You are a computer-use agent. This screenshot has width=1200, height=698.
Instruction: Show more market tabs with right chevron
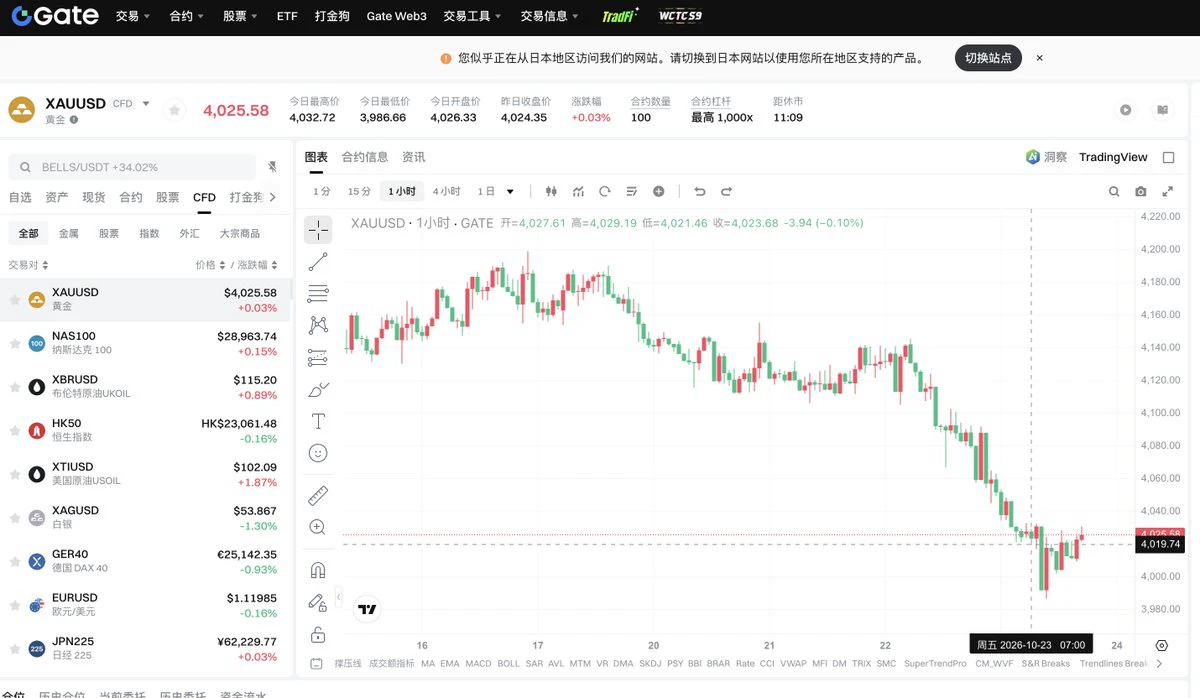(273, 198)
